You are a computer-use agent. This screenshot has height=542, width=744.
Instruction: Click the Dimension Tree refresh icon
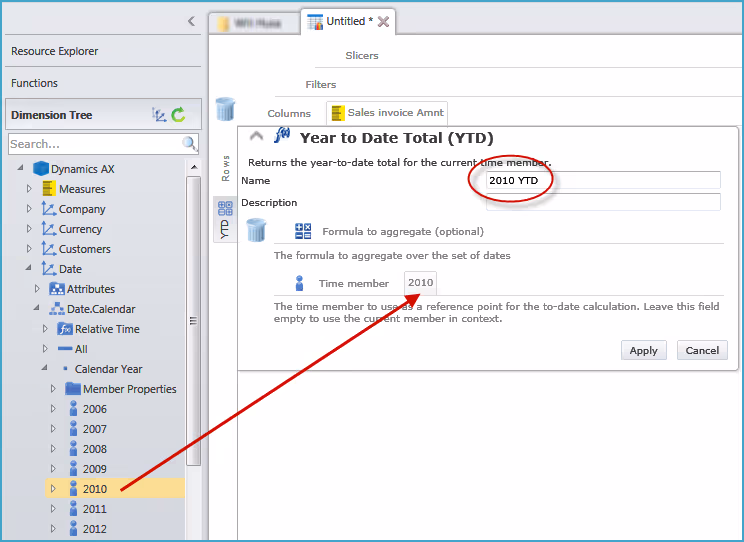point(178,115)
